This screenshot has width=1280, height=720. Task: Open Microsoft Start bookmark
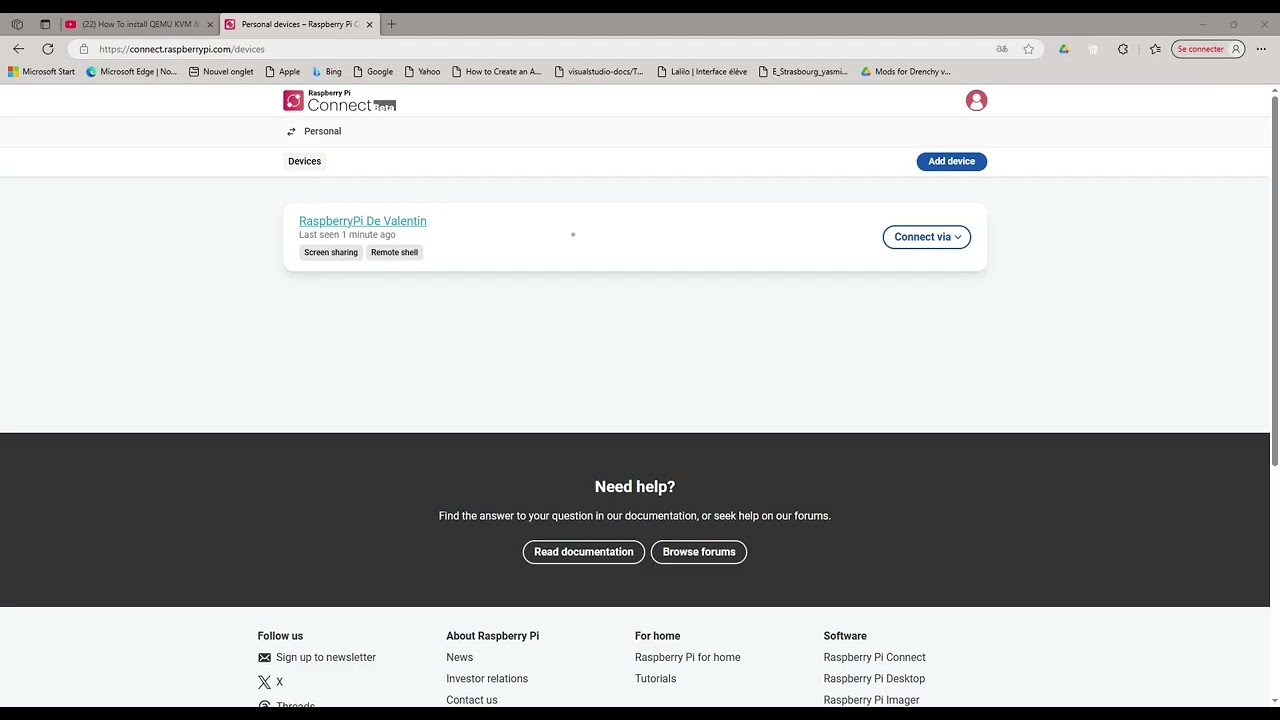click(41, 72)
